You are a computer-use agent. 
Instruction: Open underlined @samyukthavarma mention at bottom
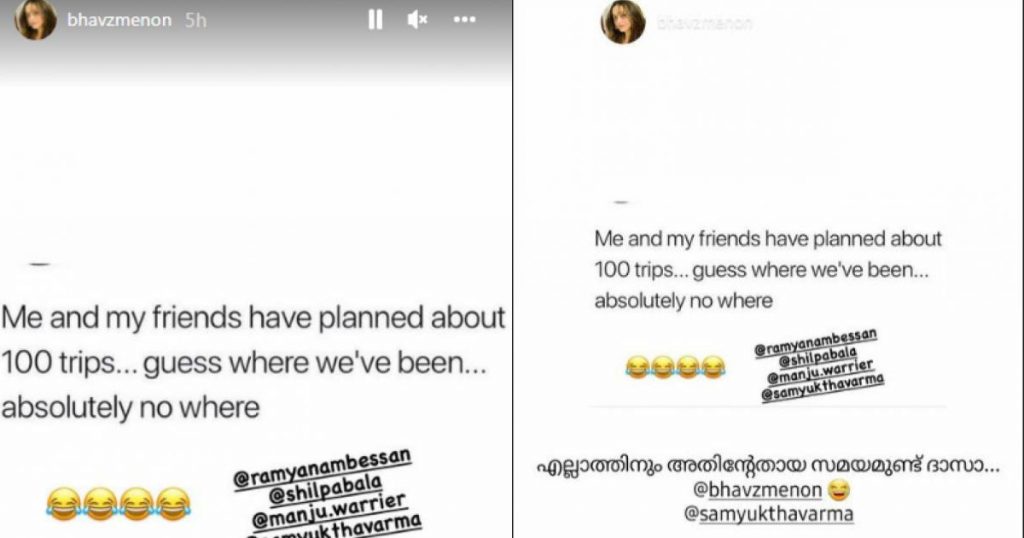pyautogui.click(x=768, y=514)
